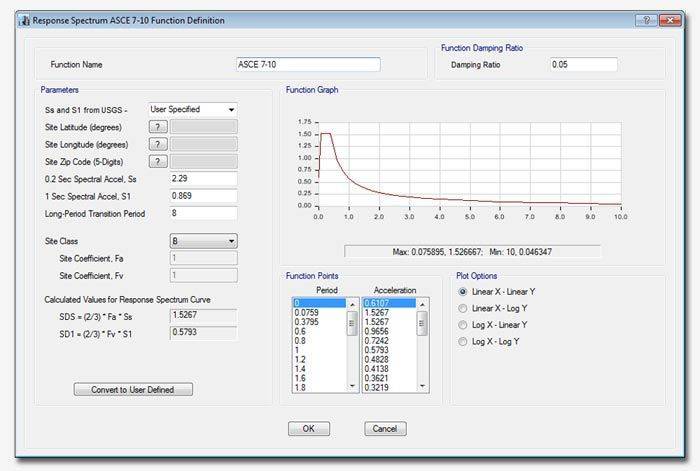
Task: Select period value 1.4
Action: (x=320, y=369)
